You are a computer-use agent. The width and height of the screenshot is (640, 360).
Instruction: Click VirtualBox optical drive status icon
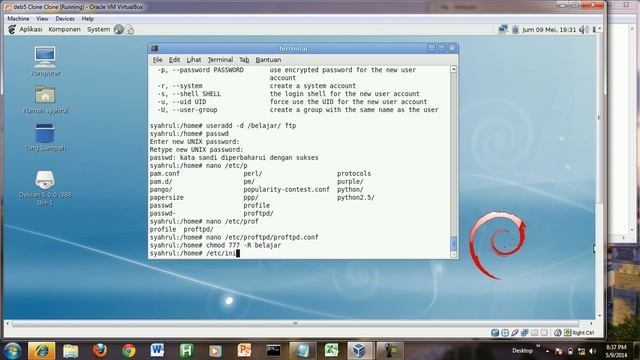click(x=504, y=333)
